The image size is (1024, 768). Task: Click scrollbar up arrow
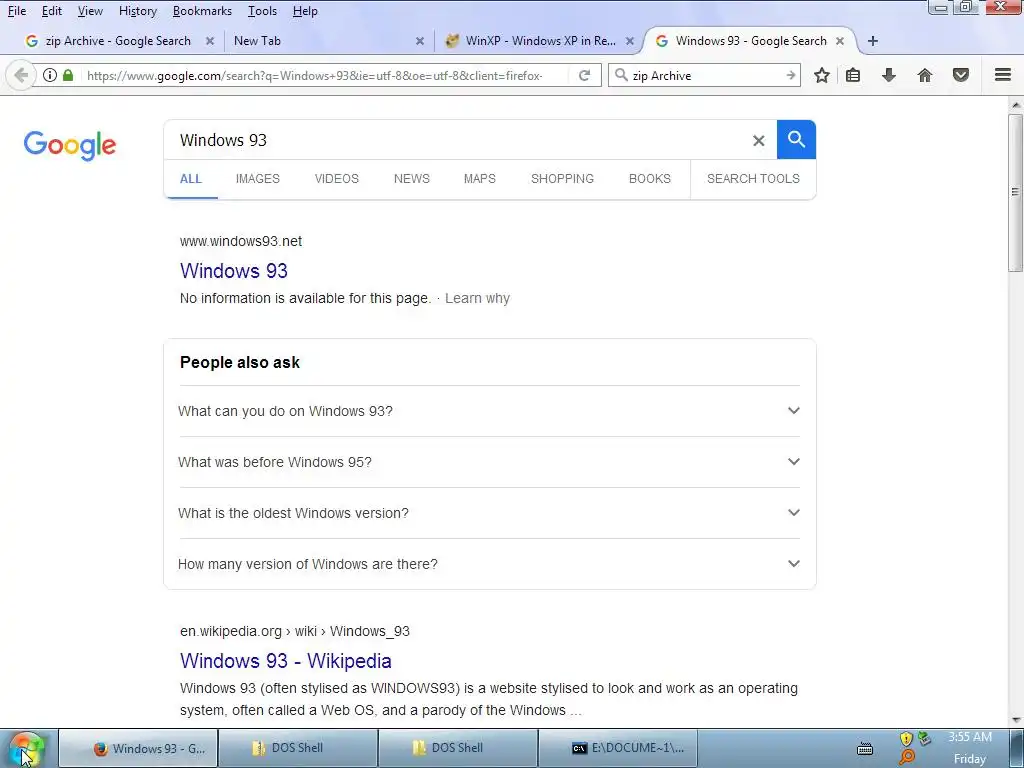[x=1016, y=104]
